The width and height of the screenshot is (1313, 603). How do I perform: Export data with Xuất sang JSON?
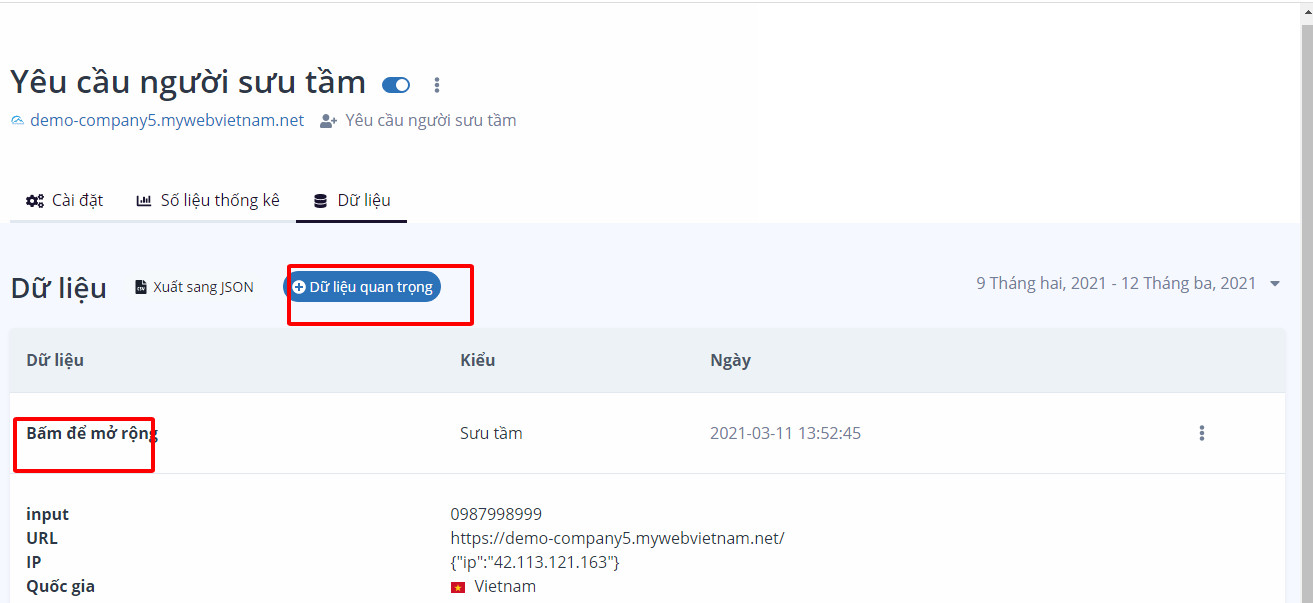click(194, 287)
